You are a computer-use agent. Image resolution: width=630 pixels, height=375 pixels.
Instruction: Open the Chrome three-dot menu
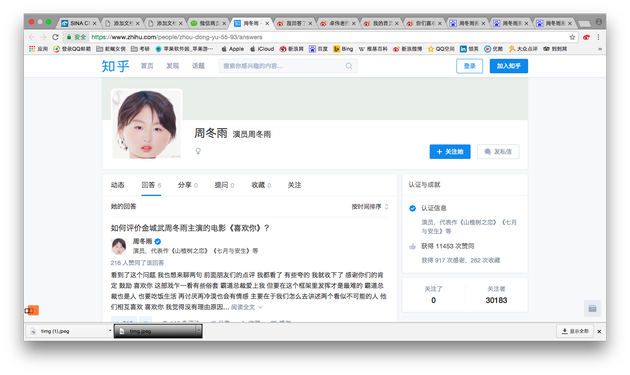pos(598,37)
